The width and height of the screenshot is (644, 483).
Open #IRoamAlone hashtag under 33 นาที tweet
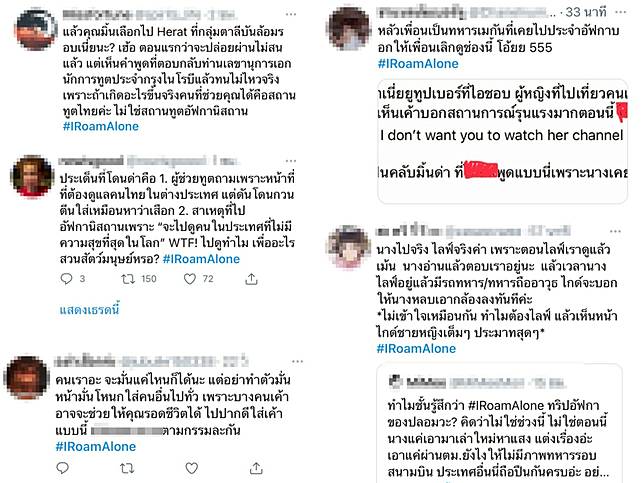click(x=418, y=64)
